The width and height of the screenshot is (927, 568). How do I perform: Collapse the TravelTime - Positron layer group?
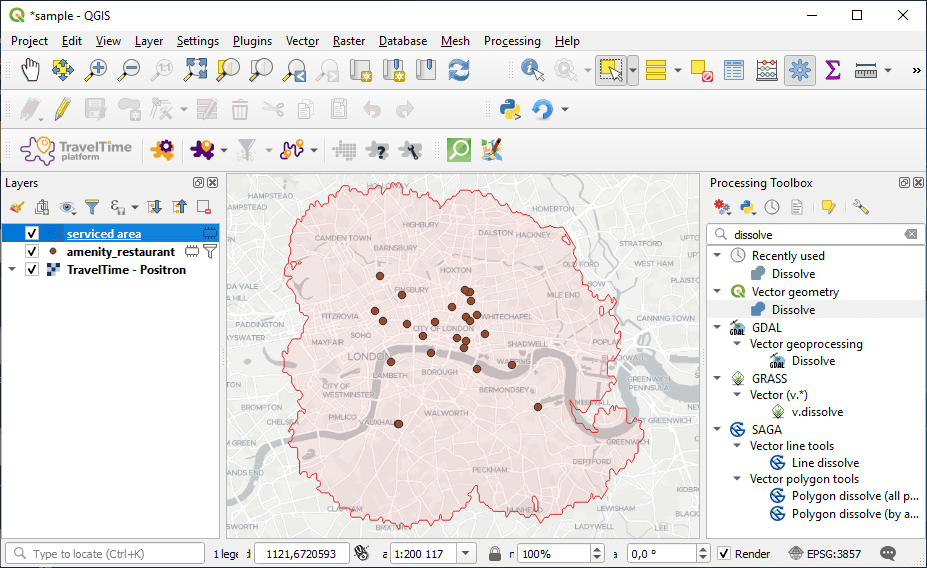click(x=12, y=270)
